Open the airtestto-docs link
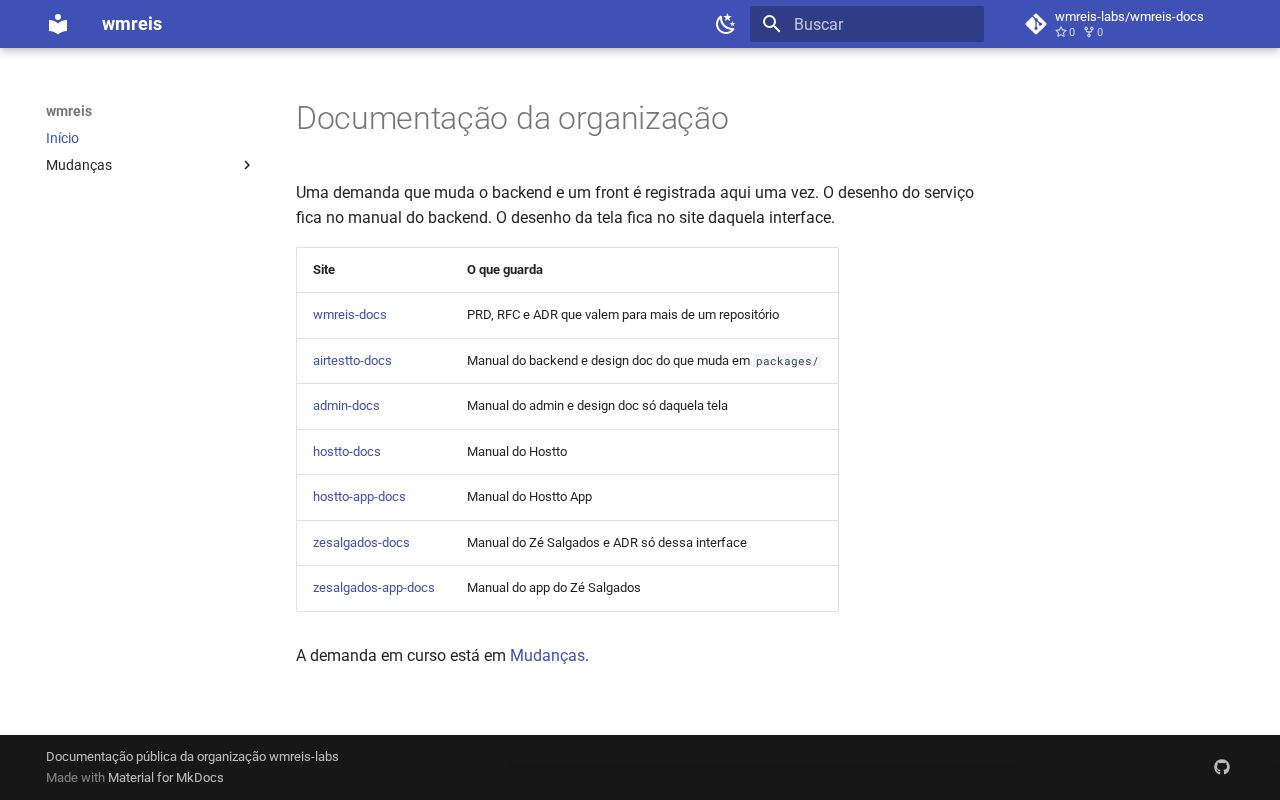 [x=352, y=360]
